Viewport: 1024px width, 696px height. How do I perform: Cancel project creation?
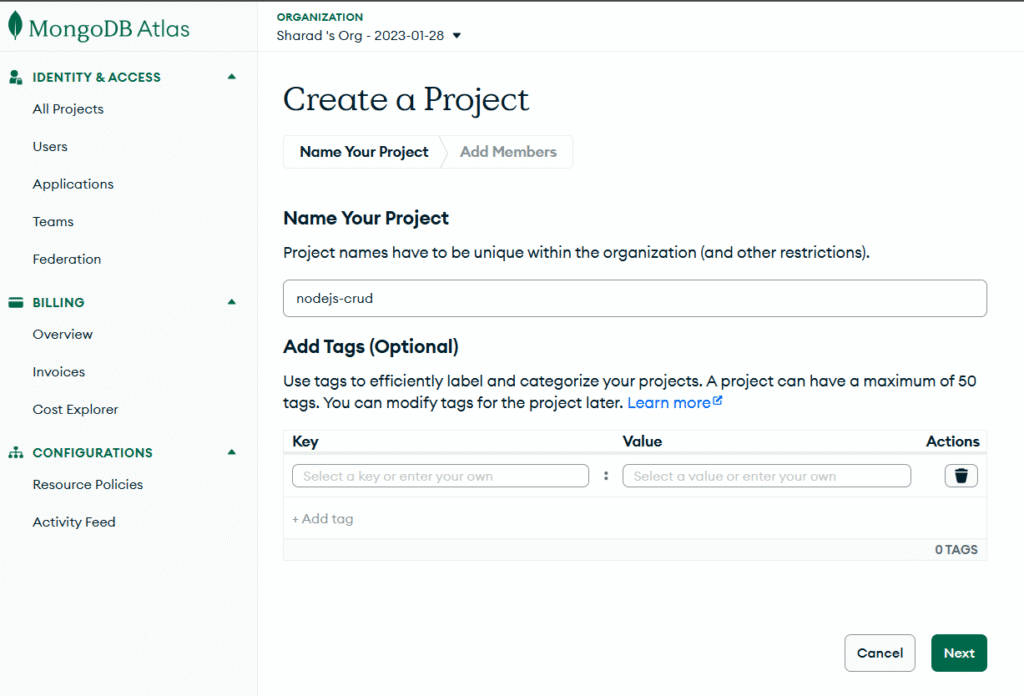click(879, 652)
